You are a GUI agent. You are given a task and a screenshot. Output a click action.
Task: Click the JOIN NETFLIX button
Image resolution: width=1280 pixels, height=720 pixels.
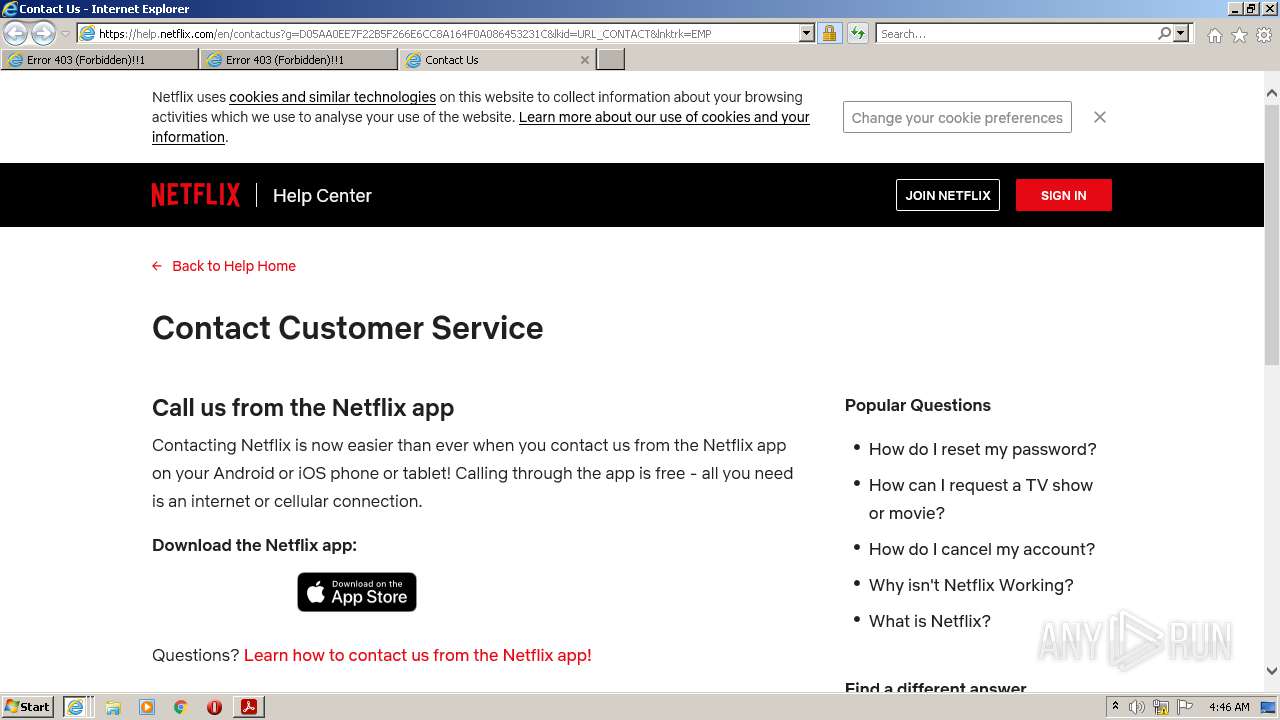click(x=948, y=195)
